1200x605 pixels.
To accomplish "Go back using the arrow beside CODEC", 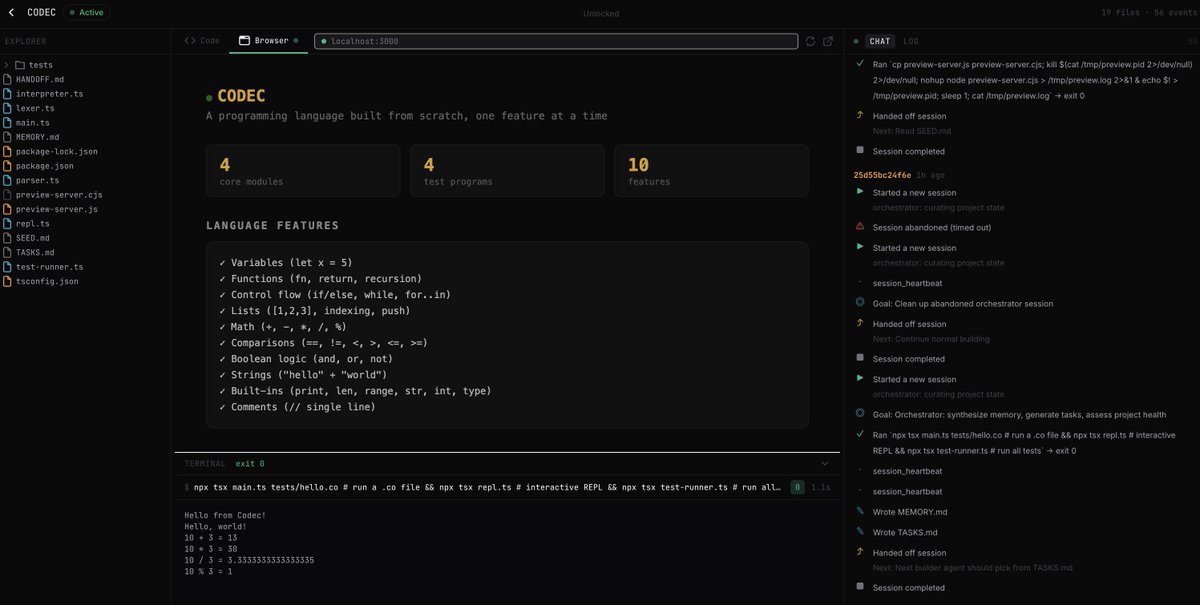I will (x=11, y=13).
